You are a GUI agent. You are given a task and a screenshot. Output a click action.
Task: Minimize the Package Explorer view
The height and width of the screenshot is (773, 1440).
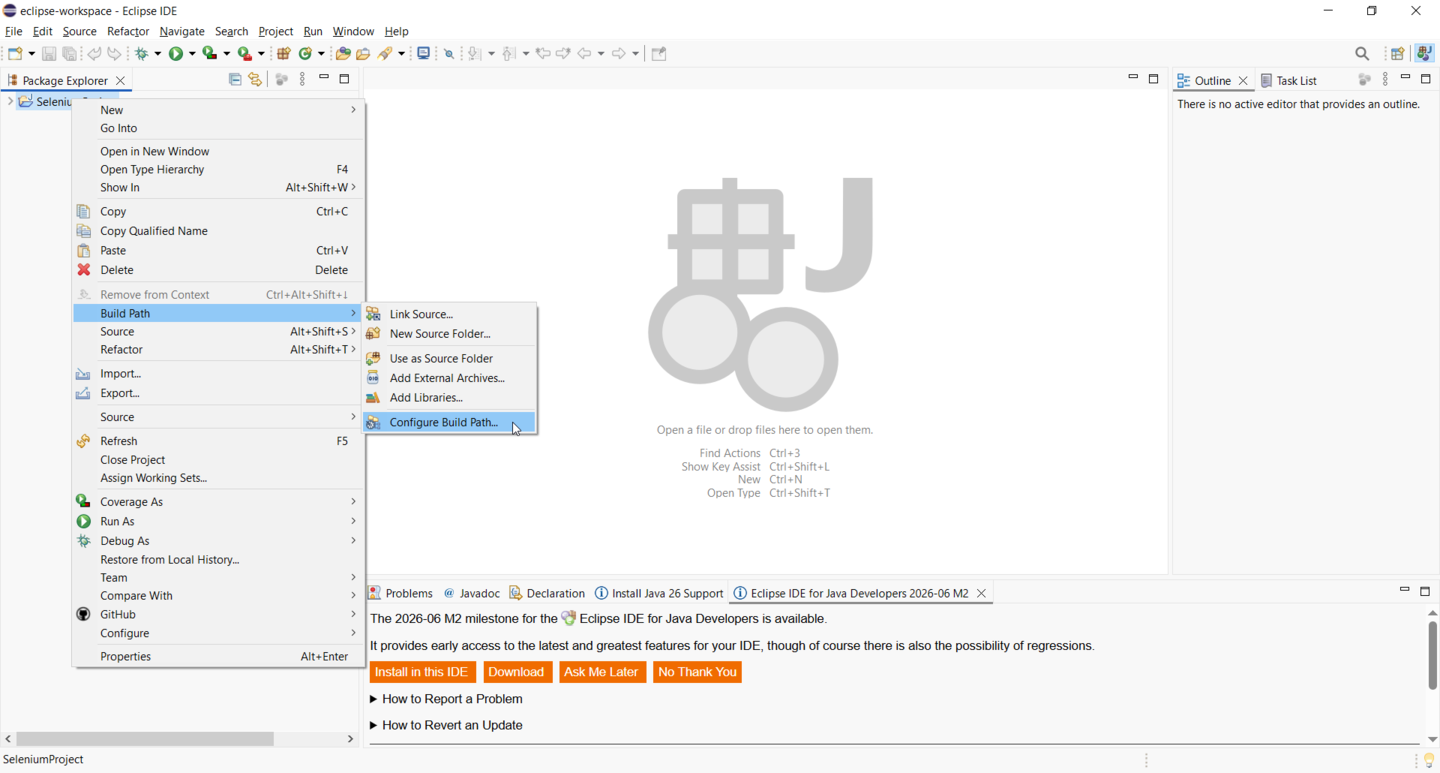tap(324, 77)
